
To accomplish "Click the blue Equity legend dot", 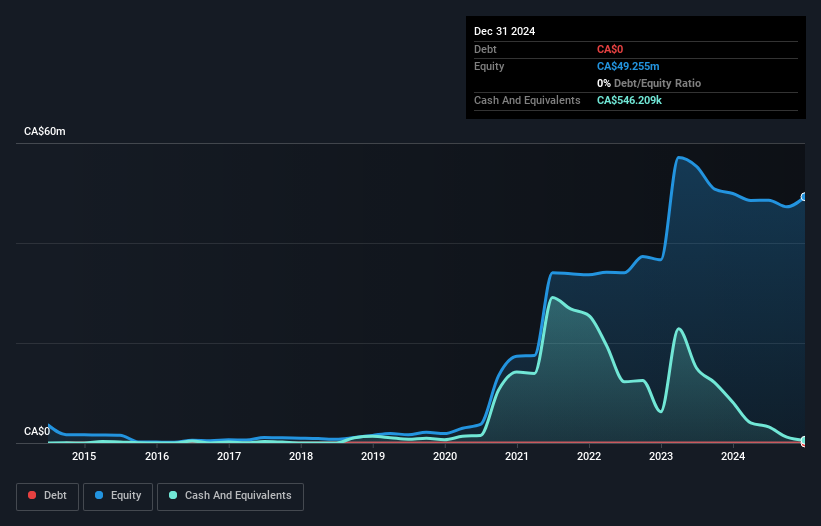I will [99, 495].
